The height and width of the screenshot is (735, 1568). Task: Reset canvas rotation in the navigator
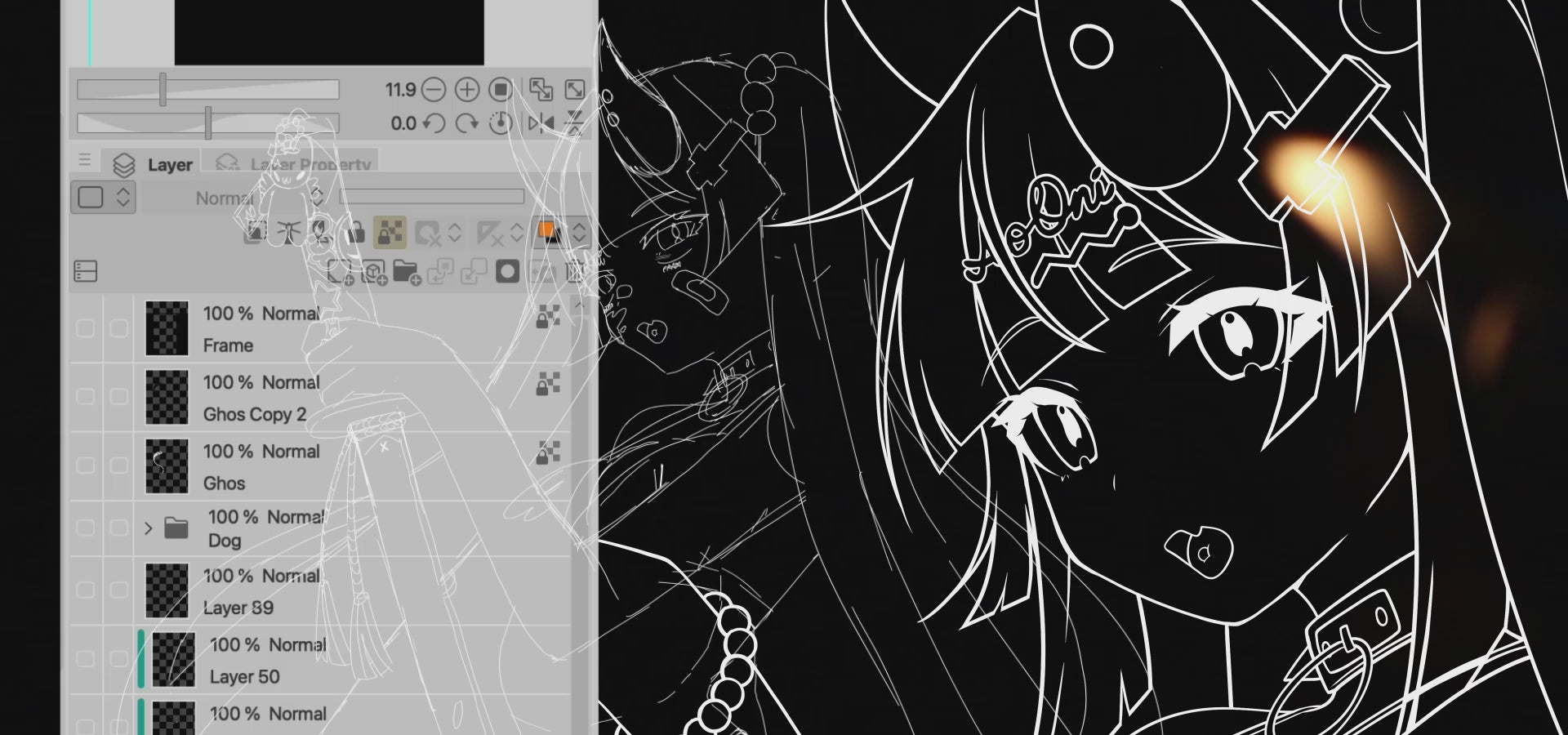tap(500, 123)
